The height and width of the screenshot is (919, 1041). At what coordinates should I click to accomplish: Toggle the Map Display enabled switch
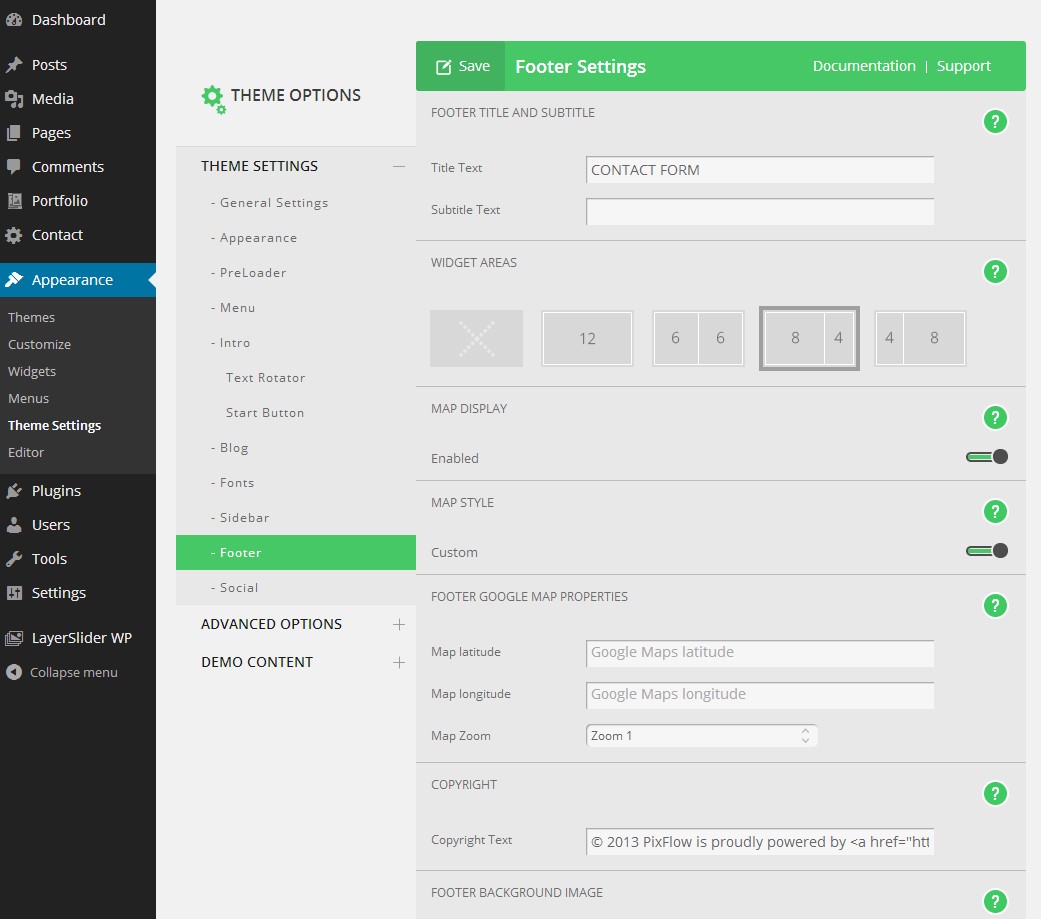tap(986, 457)
